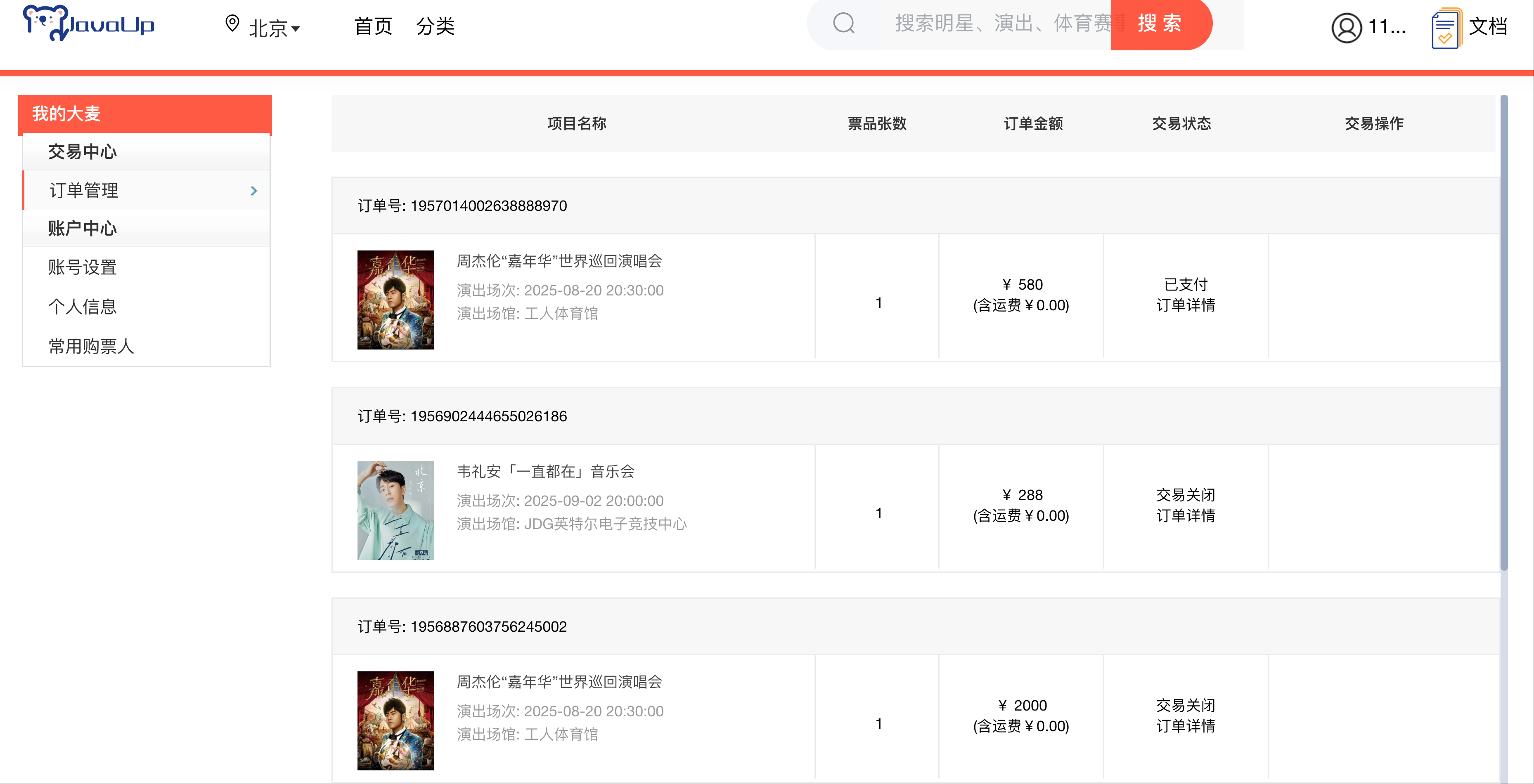Click the vertical scrollbar of the order list

(1503, 333)
